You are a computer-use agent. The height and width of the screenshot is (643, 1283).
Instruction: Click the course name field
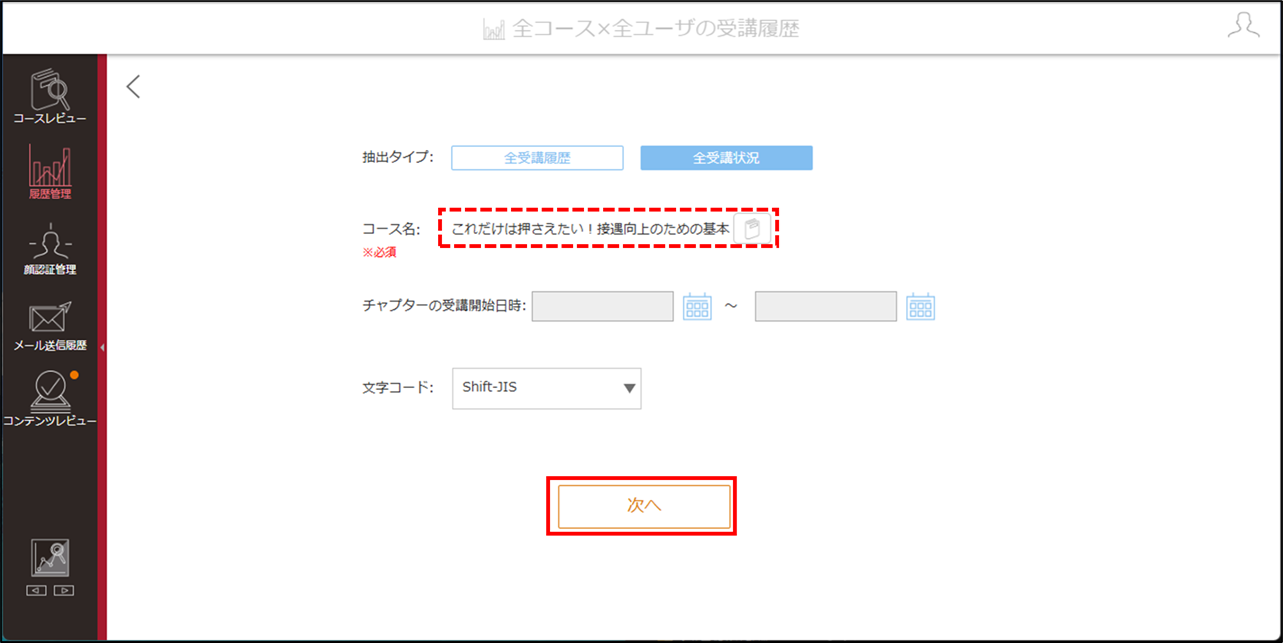point(590,229)
